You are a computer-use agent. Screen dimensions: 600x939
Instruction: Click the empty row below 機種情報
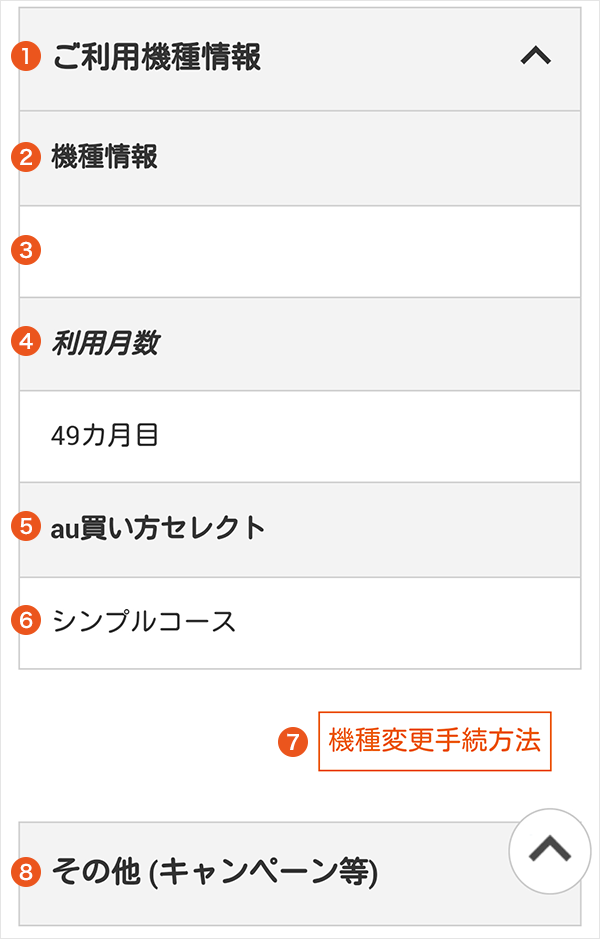(300, 250)
